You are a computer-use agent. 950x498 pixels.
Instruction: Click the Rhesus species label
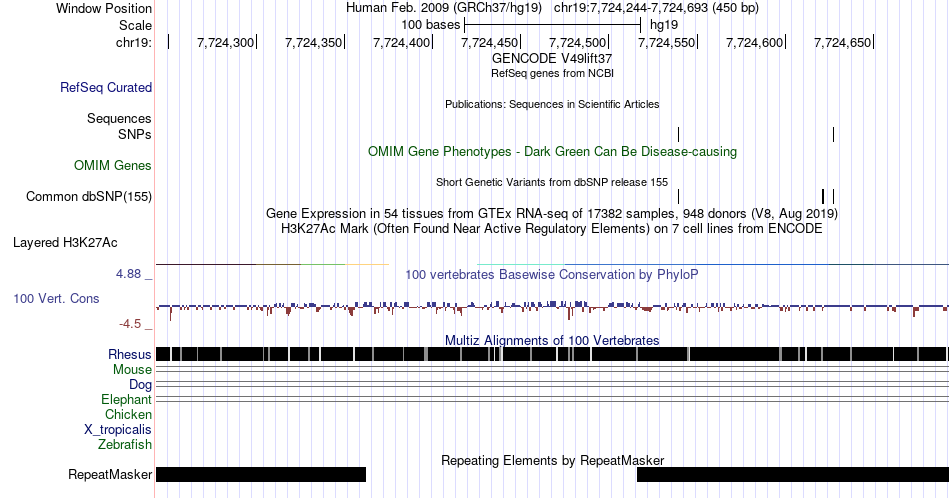pos(130,354)
